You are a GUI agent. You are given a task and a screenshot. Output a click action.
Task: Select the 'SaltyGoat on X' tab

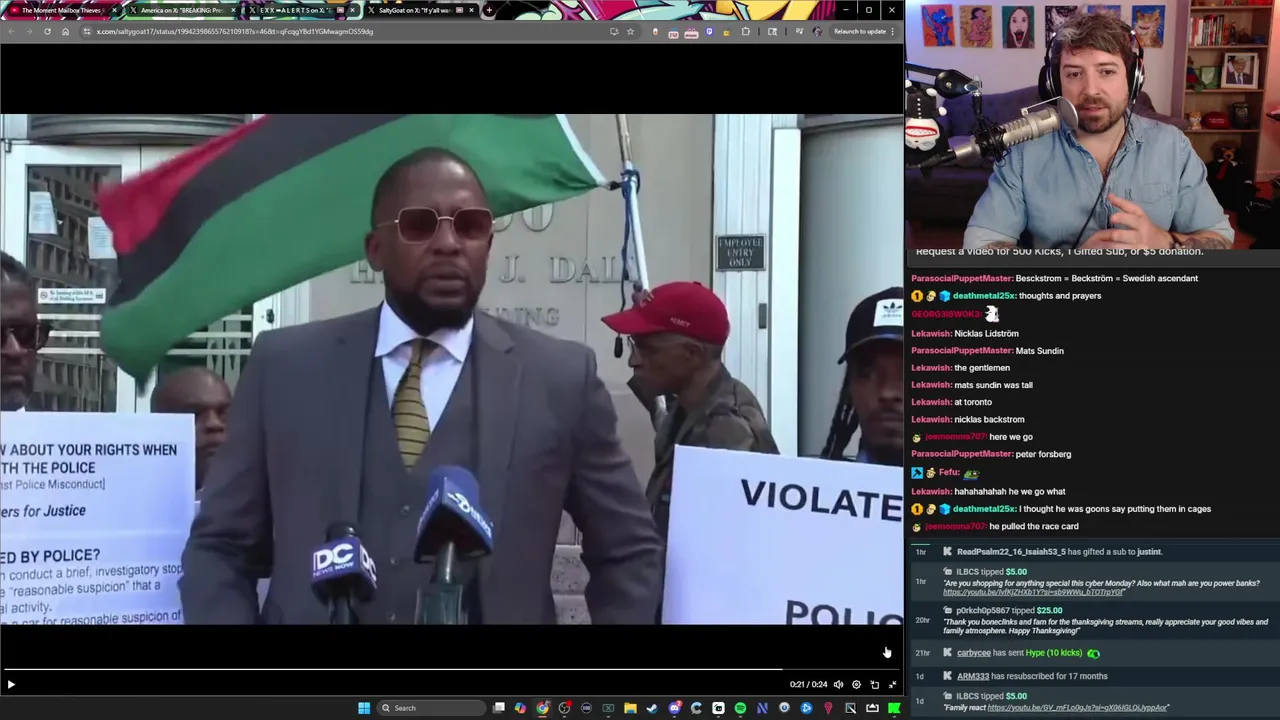(420, 10)
